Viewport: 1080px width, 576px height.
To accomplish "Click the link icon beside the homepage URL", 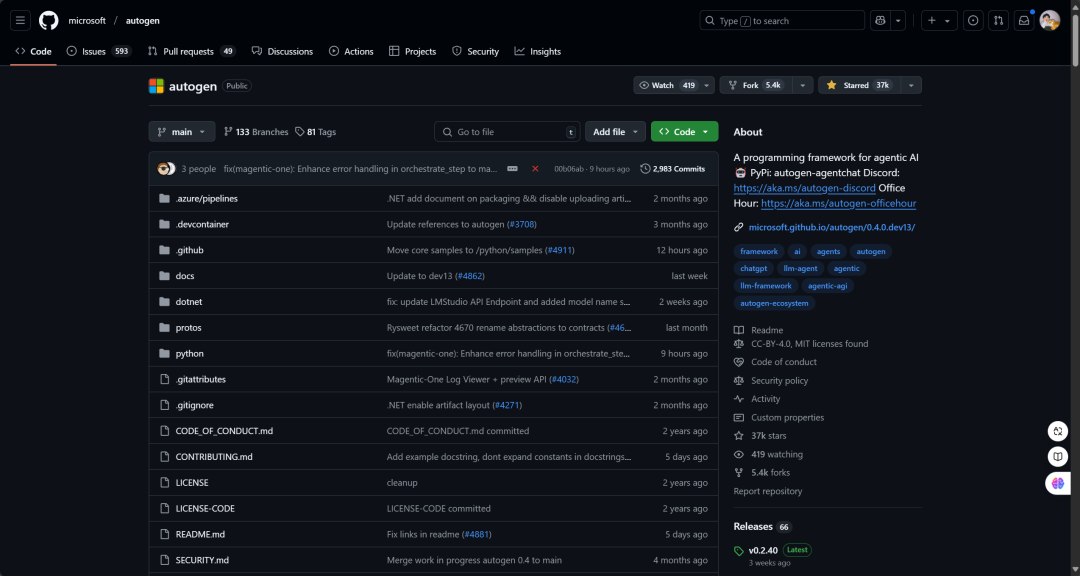I will coord(738,227).
